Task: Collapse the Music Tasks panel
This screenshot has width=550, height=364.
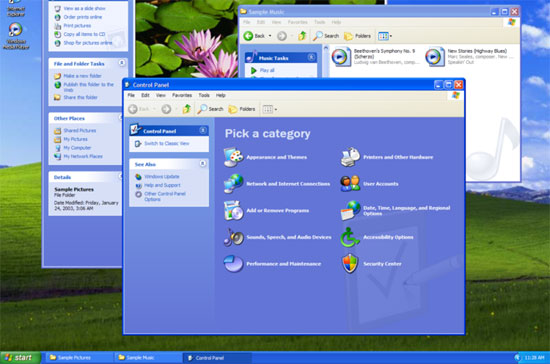Action: pos(311,57)
